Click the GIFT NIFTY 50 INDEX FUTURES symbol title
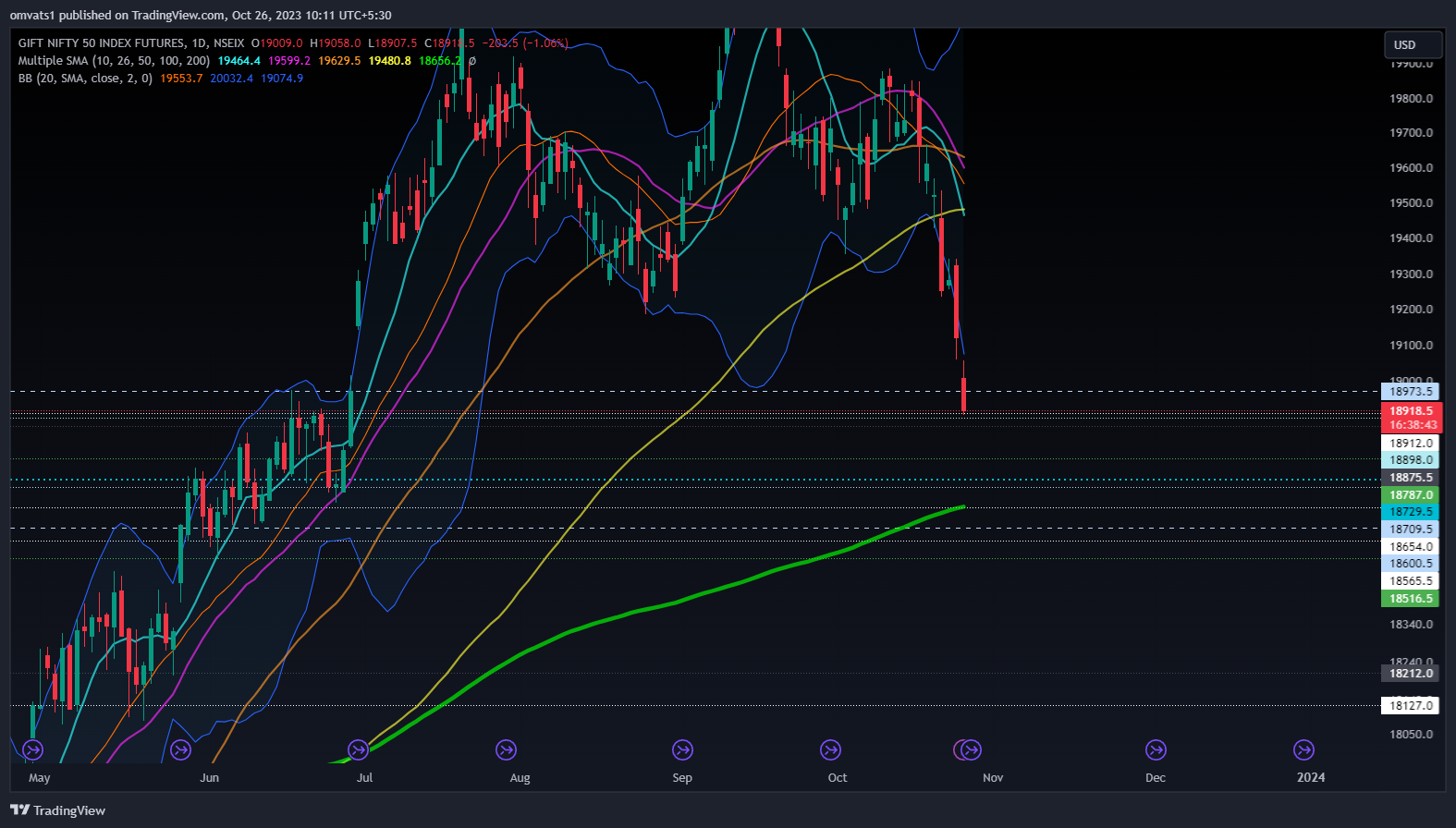Screen dimensions: 1456x828 [x=102, y=43]
